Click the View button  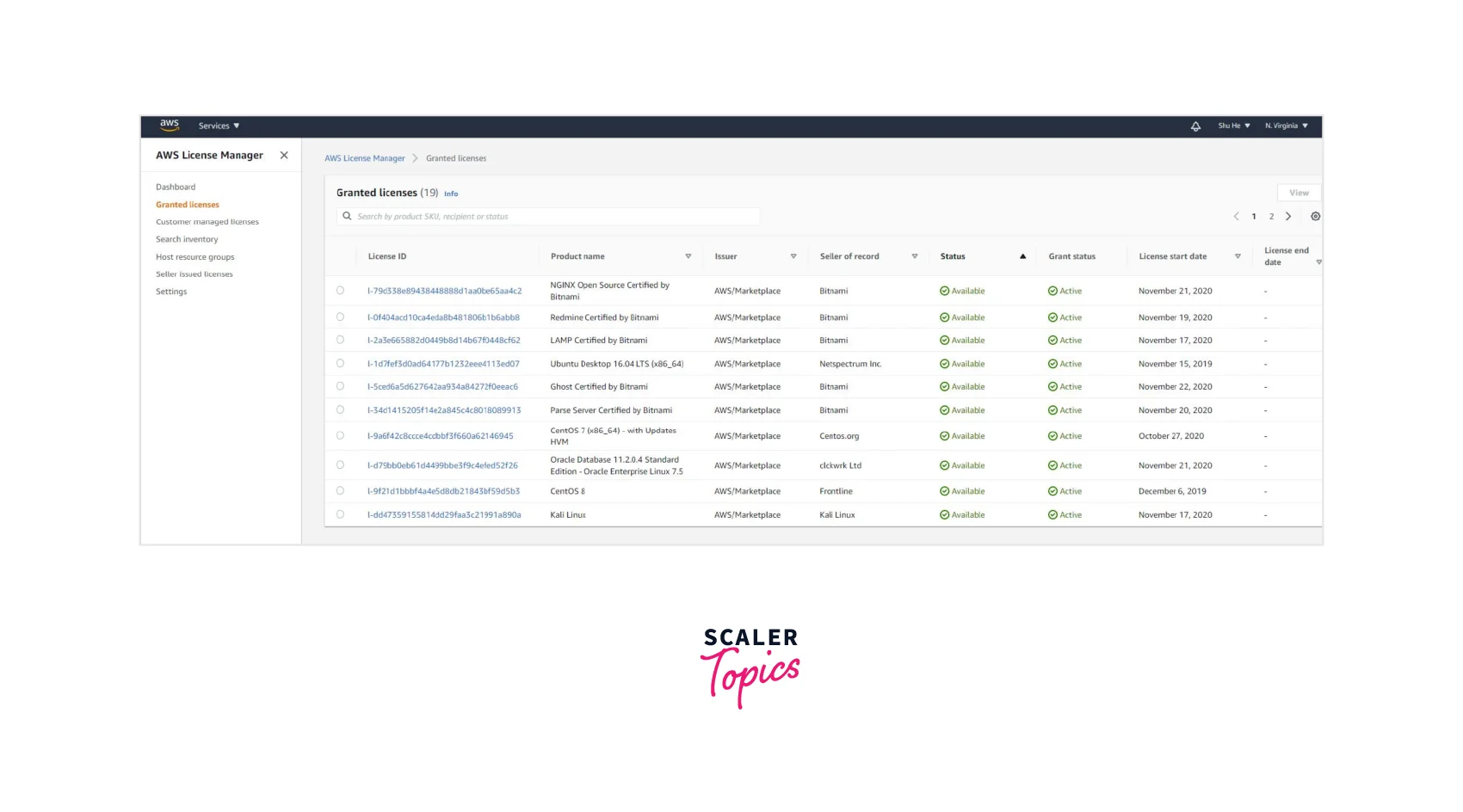click(x=1299, y=194)
